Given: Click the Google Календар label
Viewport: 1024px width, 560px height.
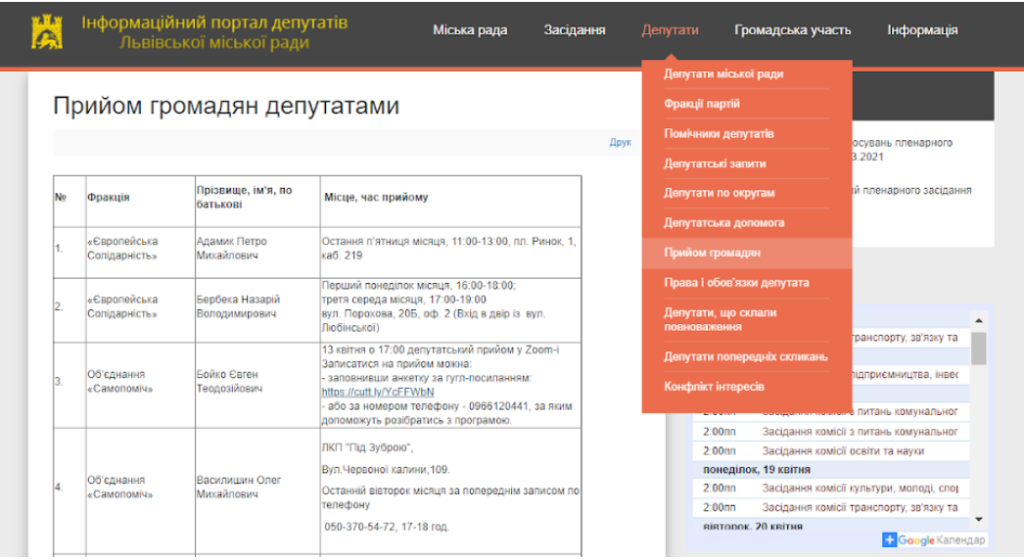Looking at the screenshot, I should coord(941,540).
